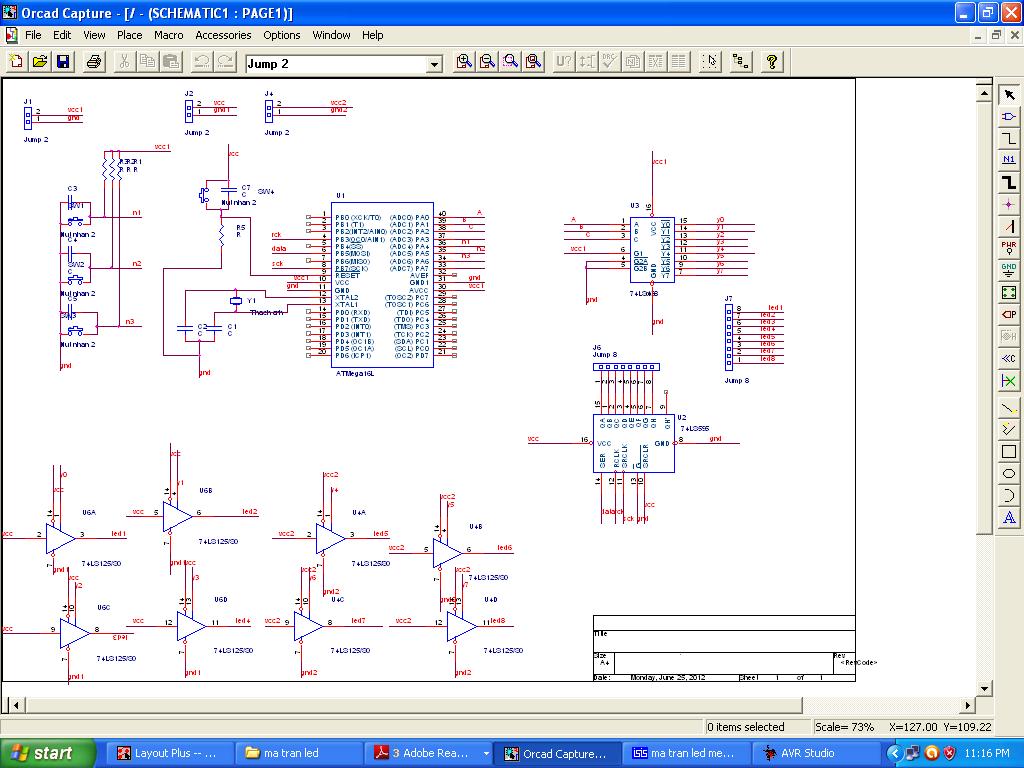
Task: Open the Place menu
Action: coord(129,35)
